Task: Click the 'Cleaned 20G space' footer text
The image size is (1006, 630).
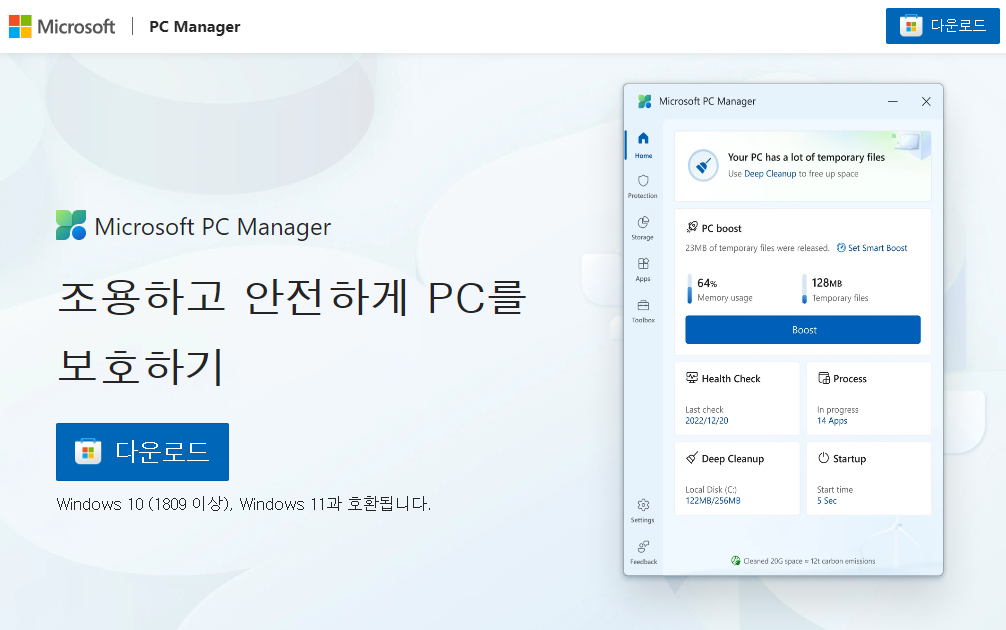Action: click(809, 561)
